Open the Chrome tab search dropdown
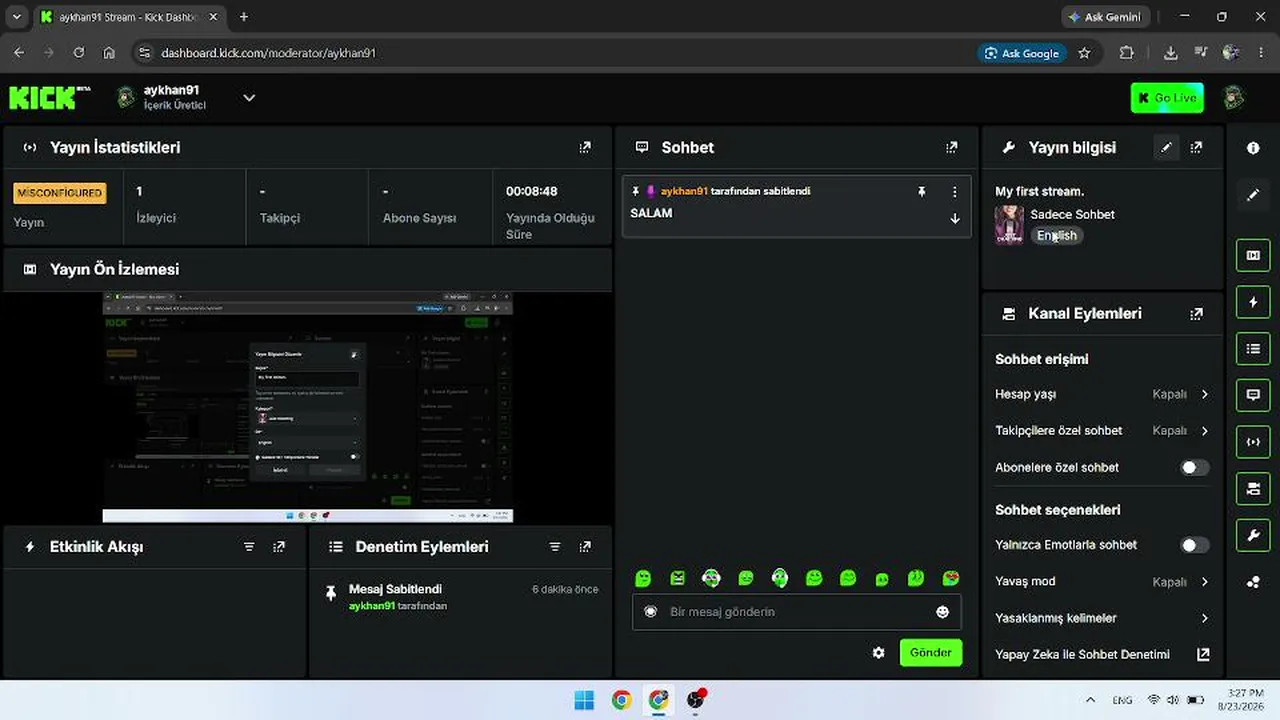The image size is (1280, 720). click(16, 17)
